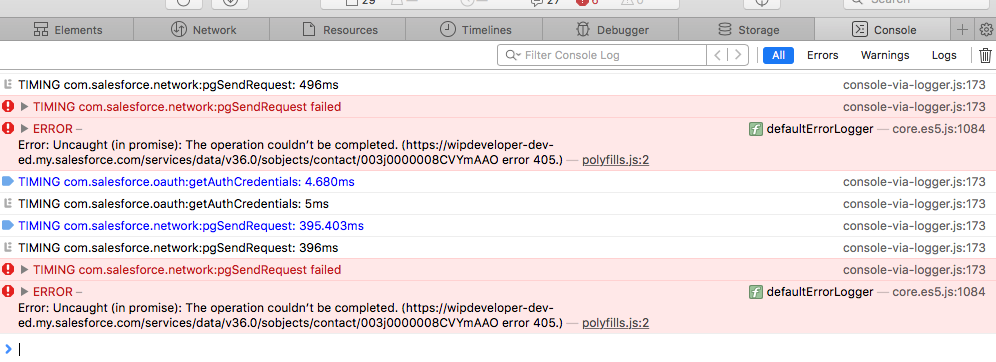Jump to previous filter match arrow
Image resolution: width=996 pixels, height=362 pixels.
717,55
